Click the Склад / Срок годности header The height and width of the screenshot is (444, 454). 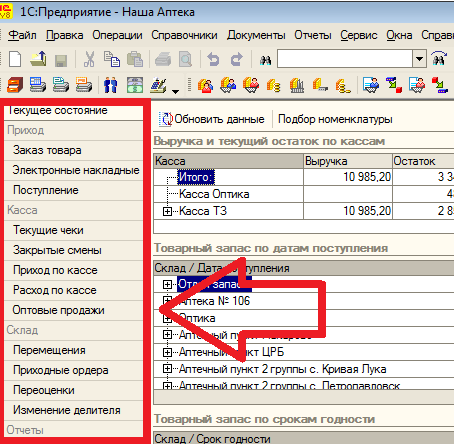coord(304,438)
